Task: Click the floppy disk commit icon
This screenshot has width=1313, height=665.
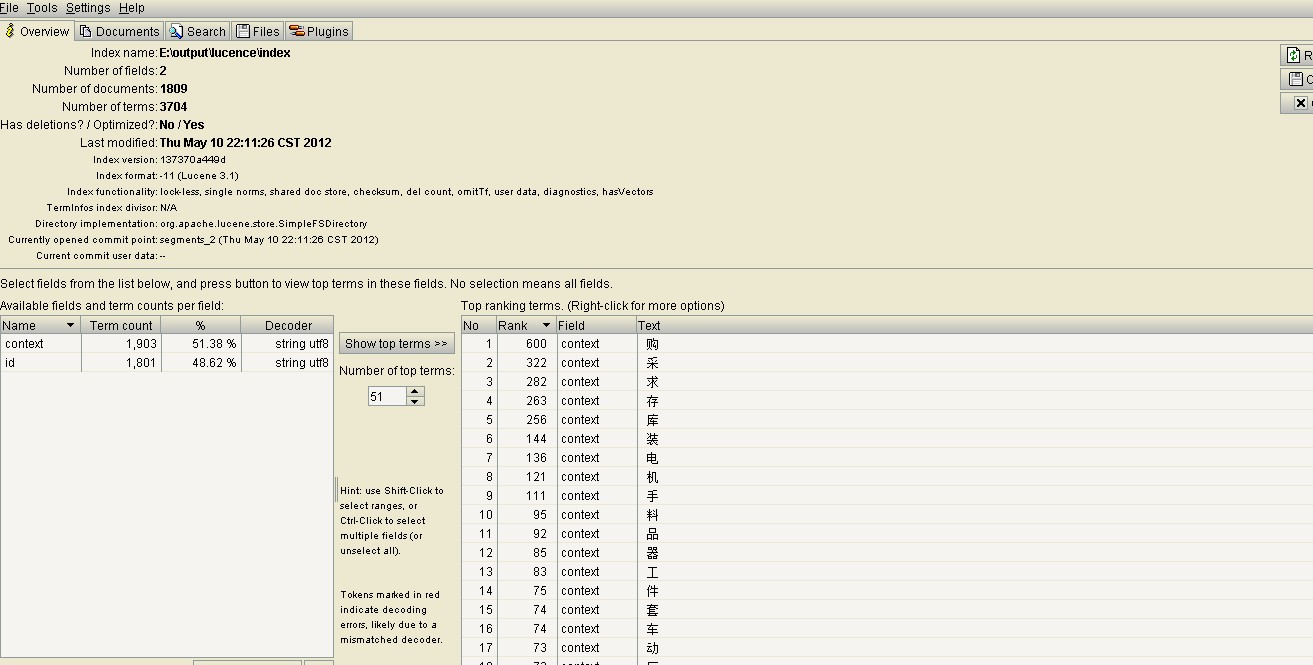Action: click(x=1296, y=79)
